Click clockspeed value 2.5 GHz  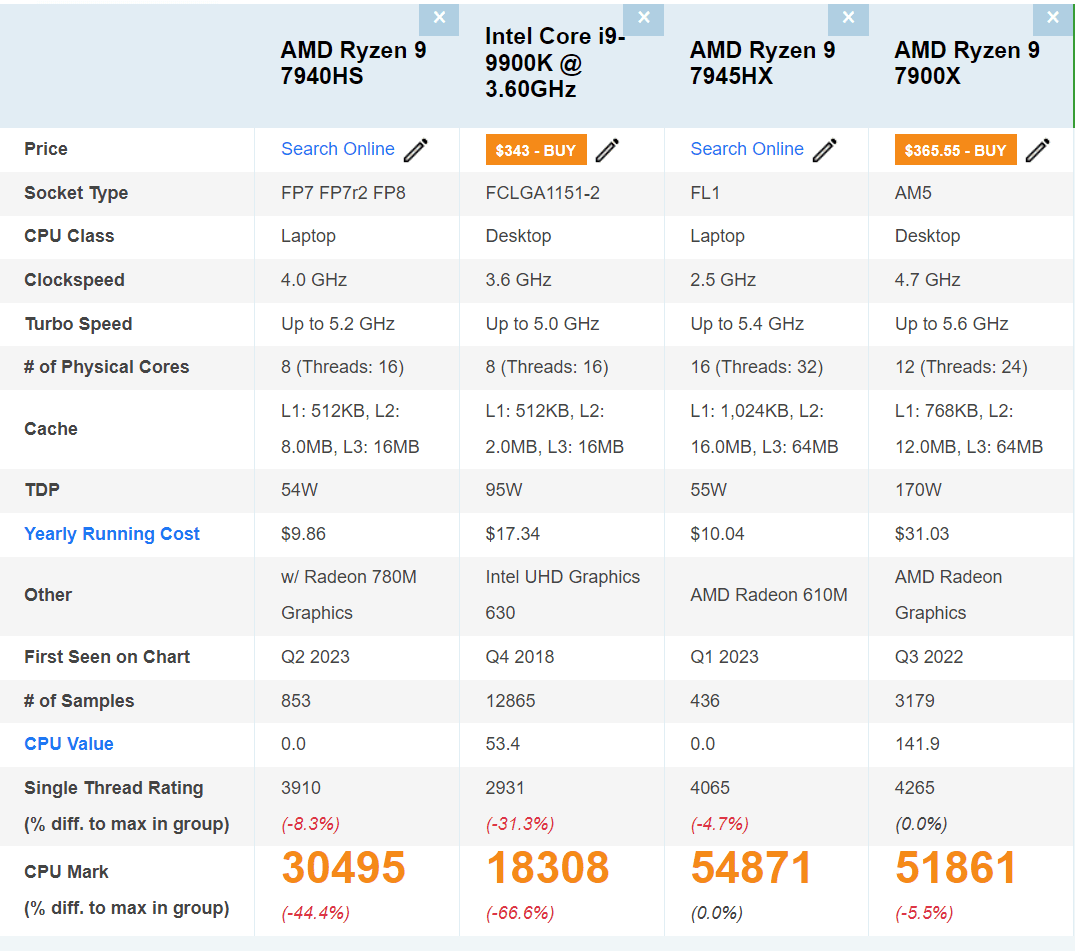pos(723,280)
